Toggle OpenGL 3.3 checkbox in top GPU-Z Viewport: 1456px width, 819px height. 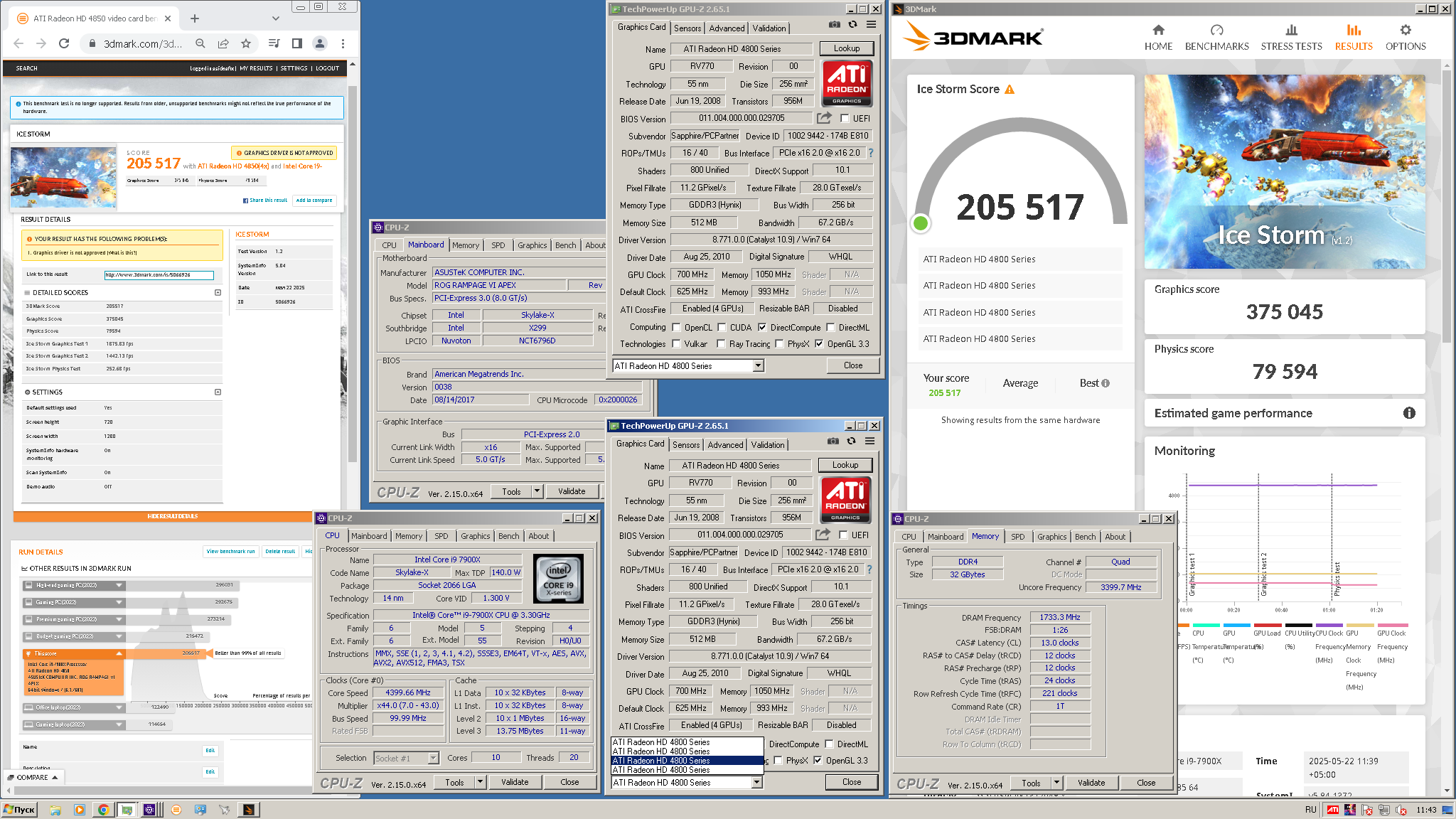(819, 344)
